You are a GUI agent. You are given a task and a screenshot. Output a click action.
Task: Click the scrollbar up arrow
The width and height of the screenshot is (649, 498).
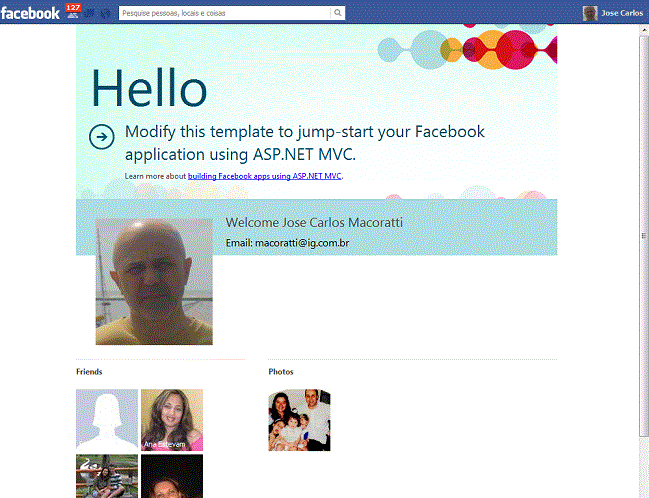click(644, 30)
